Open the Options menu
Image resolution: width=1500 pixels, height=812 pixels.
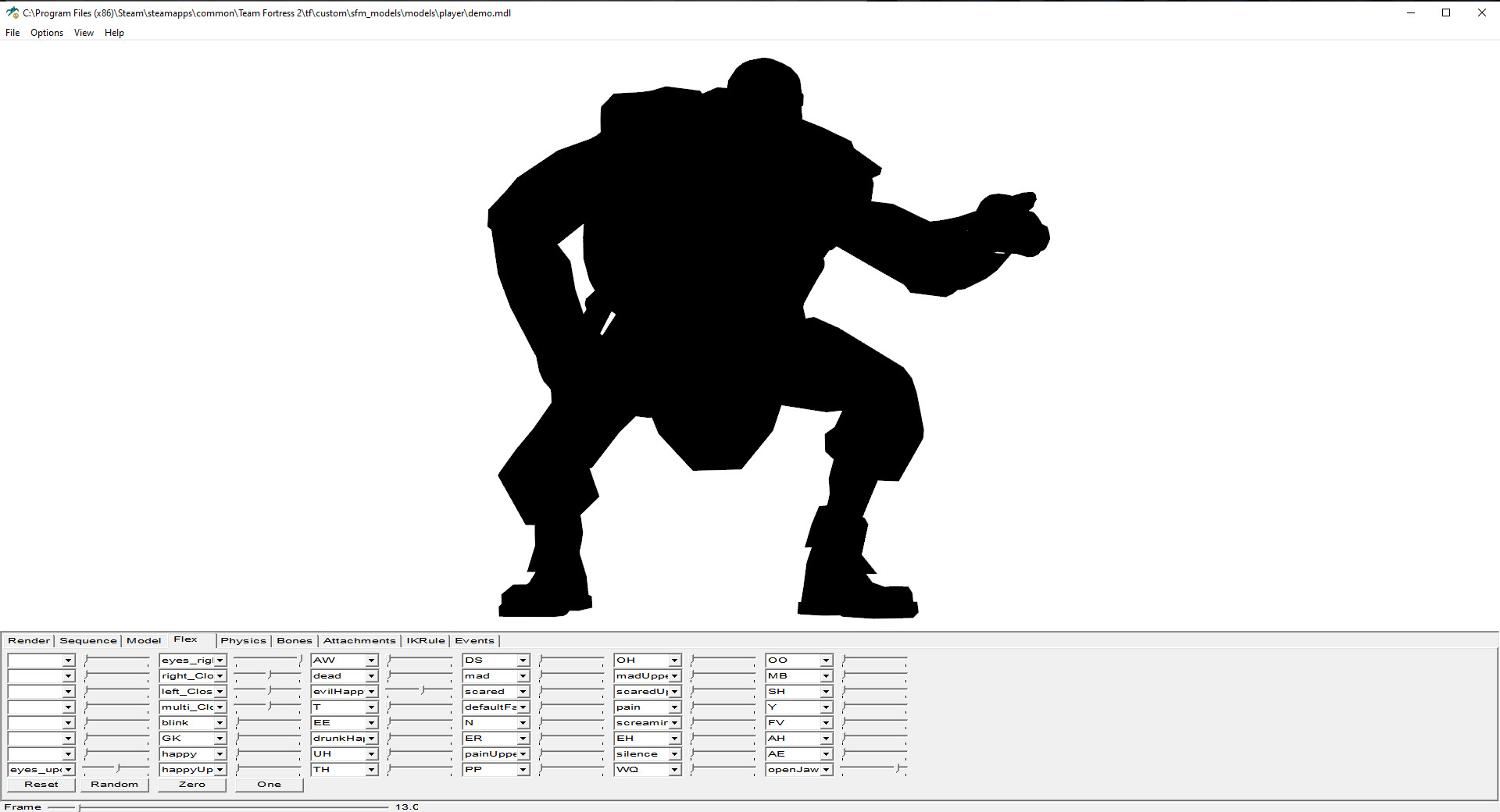point(47,33)
